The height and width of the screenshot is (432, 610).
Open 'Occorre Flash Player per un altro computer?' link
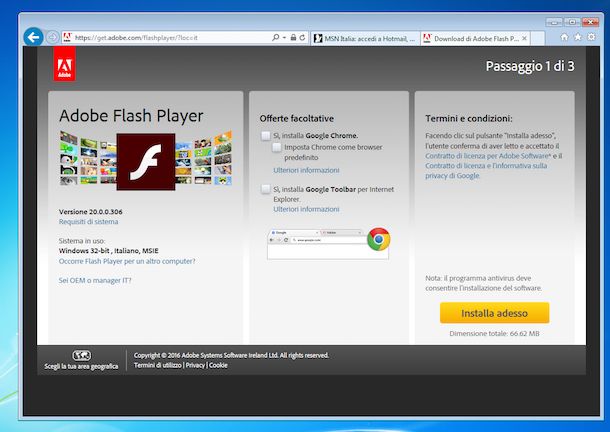tap(127, 261)
